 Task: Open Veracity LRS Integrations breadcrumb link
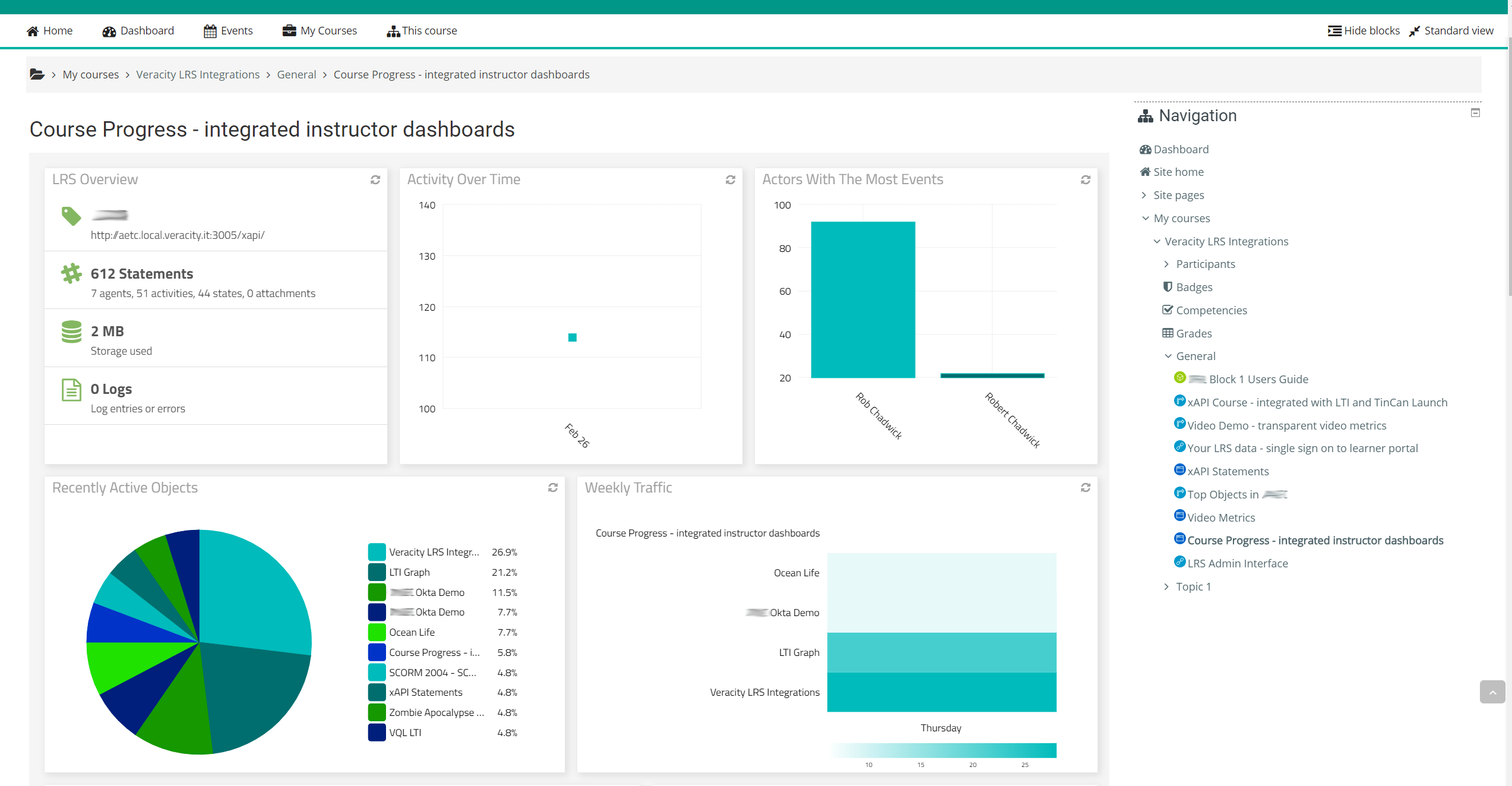[x=198, y=74]
